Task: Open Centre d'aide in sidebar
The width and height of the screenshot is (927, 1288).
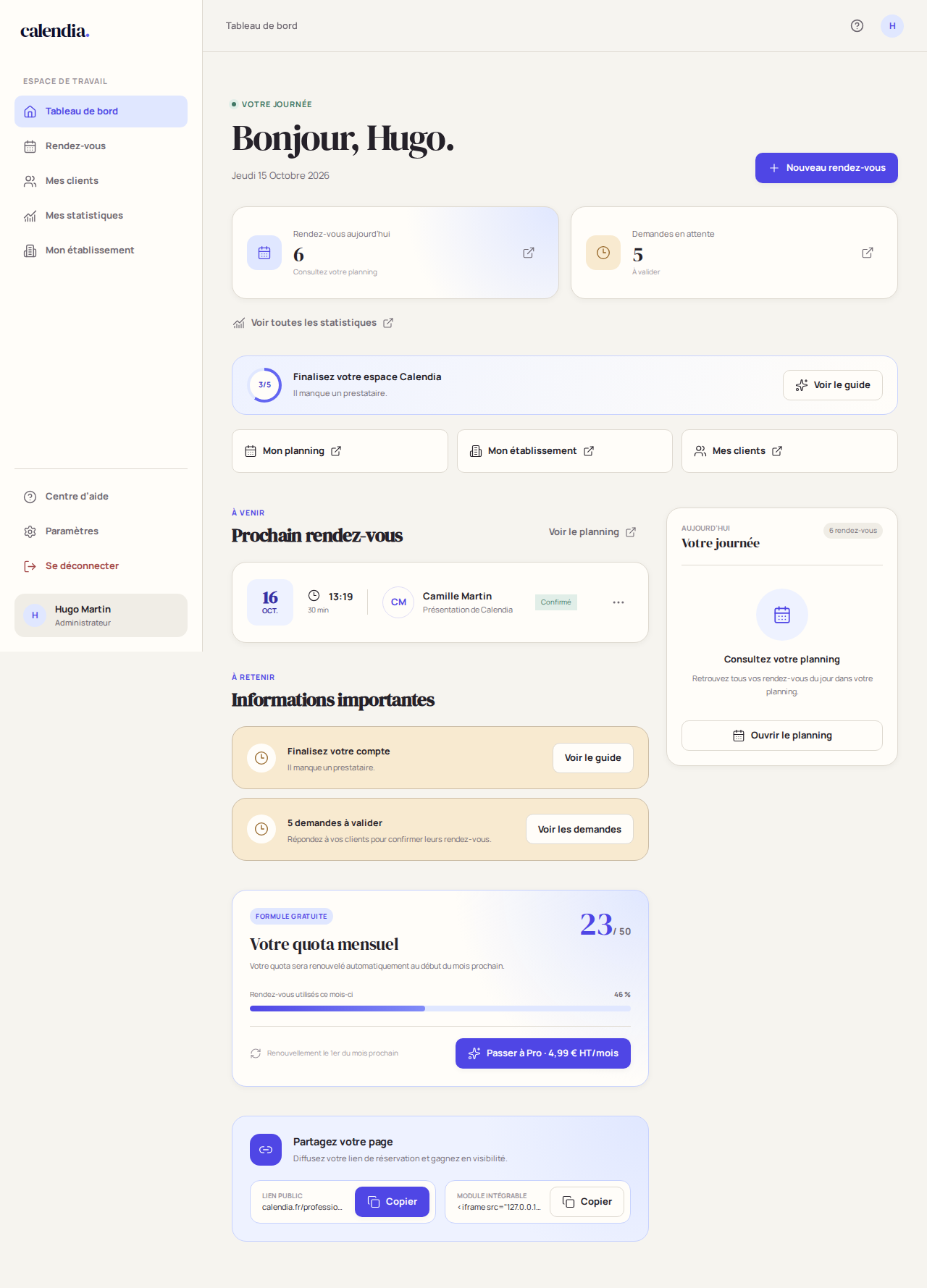Action: click(101, 497)
